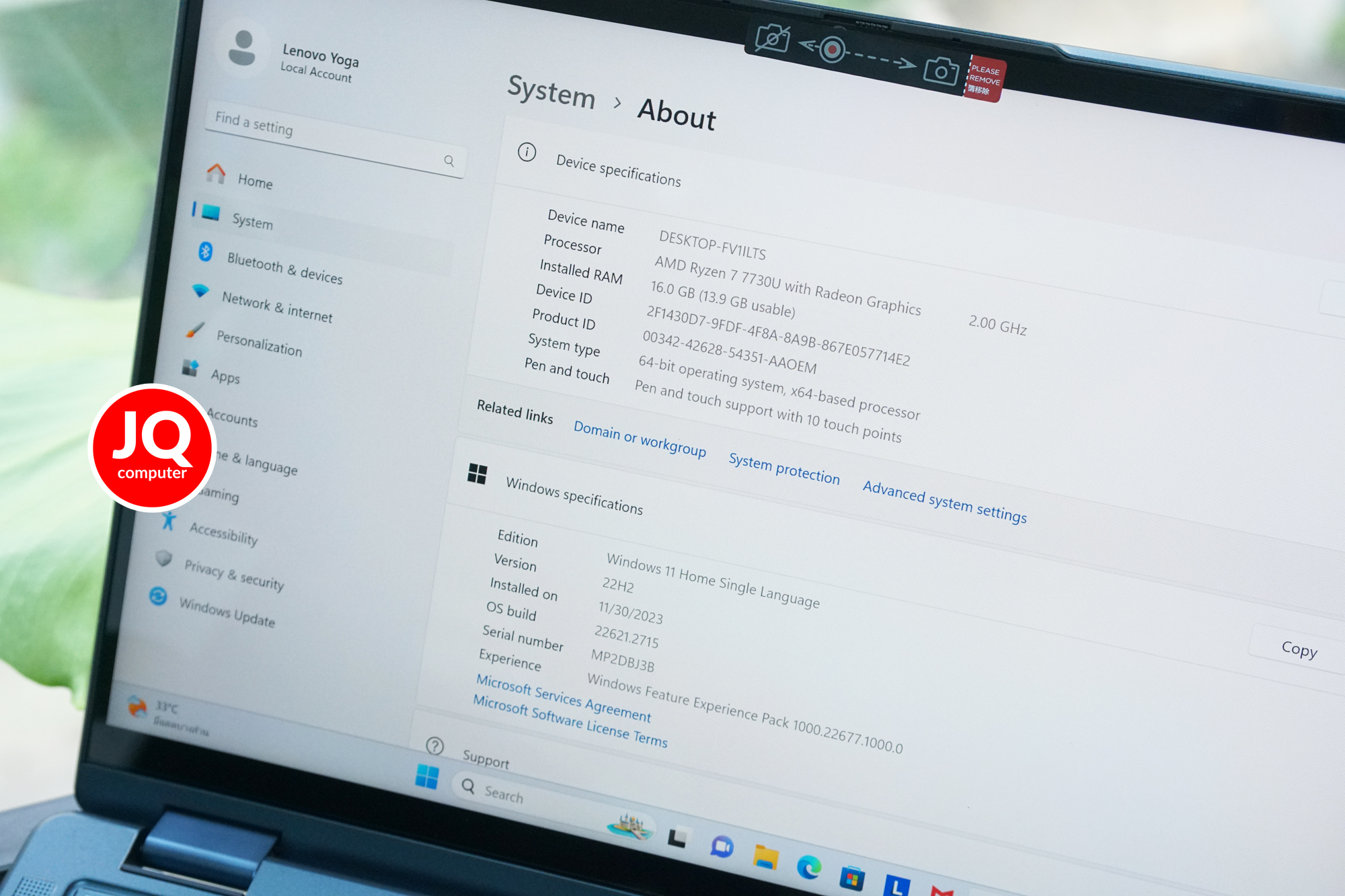Screen dimensions: 1345x896
Task: Click the Network wifi icon in sidebar
Action: point(200,290)
